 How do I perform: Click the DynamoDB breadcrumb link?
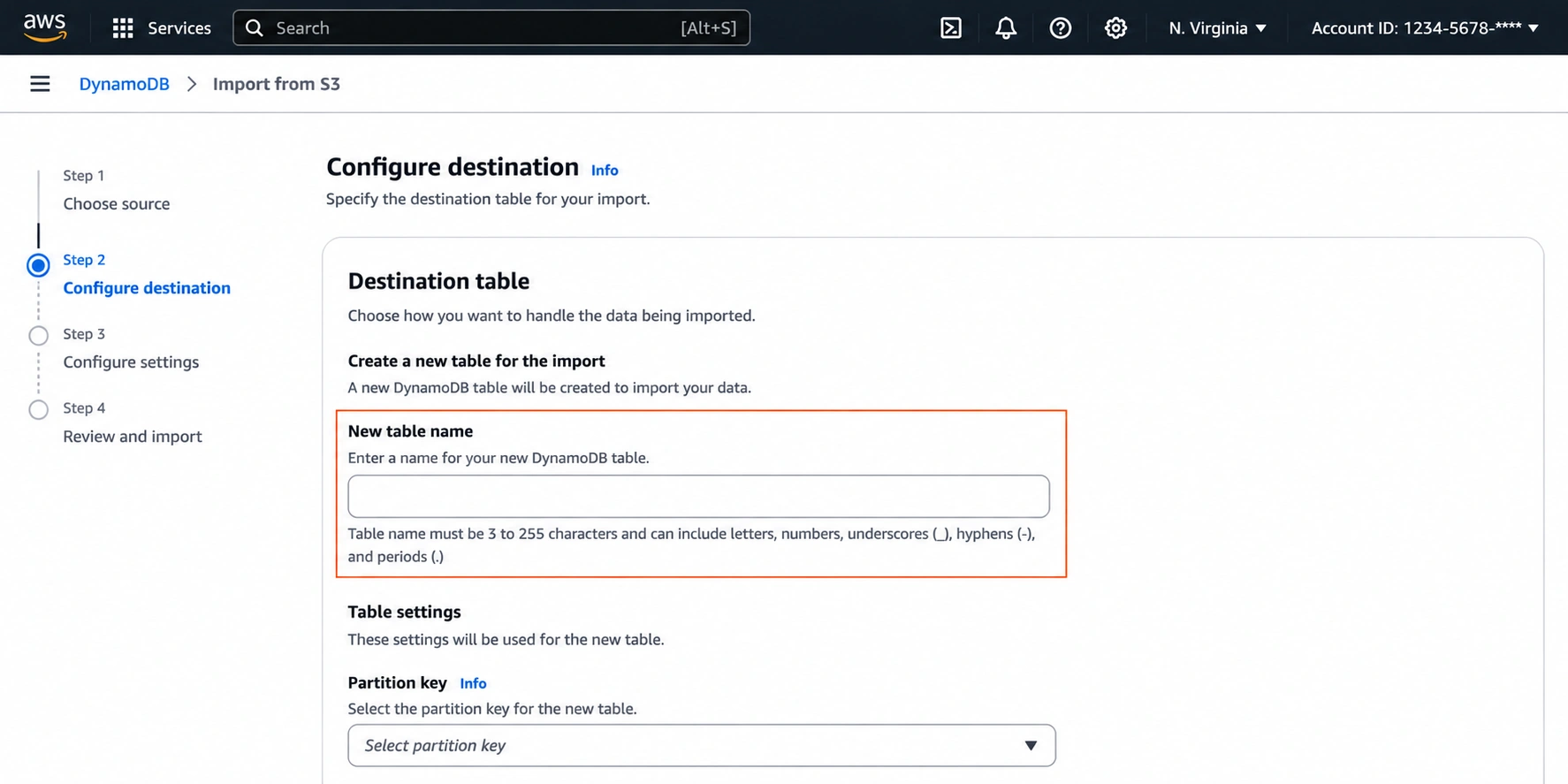coord(124,84)
